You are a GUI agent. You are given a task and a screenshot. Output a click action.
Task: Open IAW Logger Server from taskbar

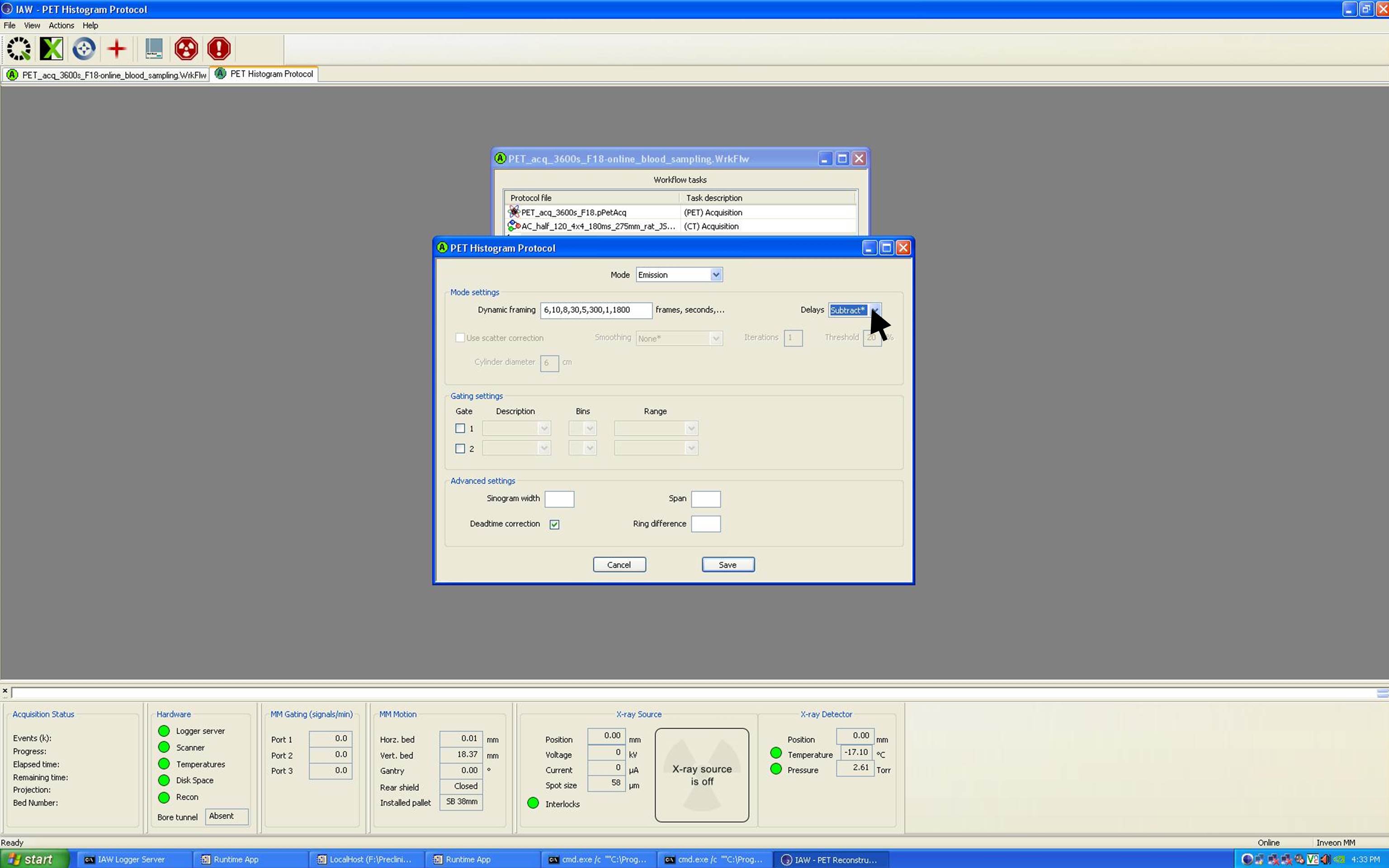tap(131, 859)
